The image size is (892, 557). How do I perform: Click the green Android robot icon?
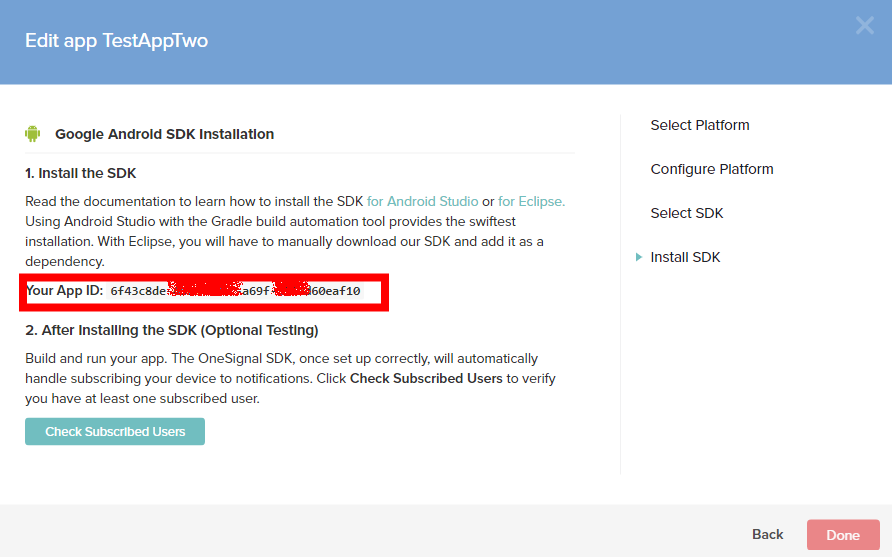pyautogui.click(x=32, y=134)
